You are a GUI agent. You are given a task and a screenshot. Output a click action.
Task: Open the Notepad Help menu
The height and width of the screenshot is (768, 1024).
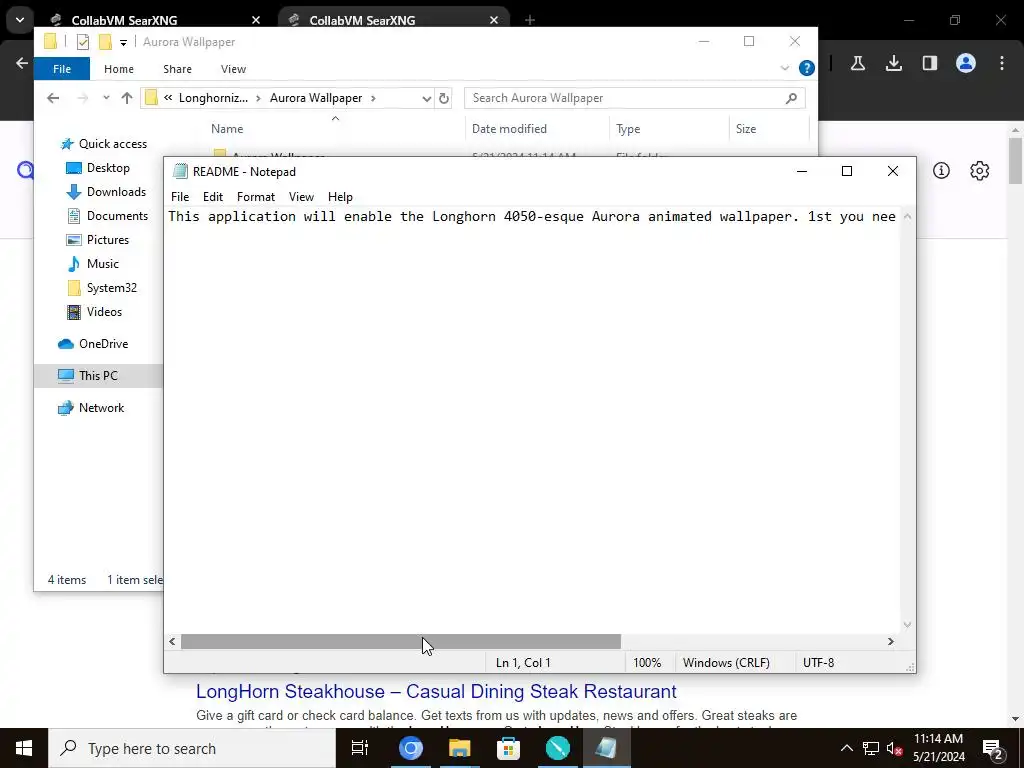coord(340,197)
